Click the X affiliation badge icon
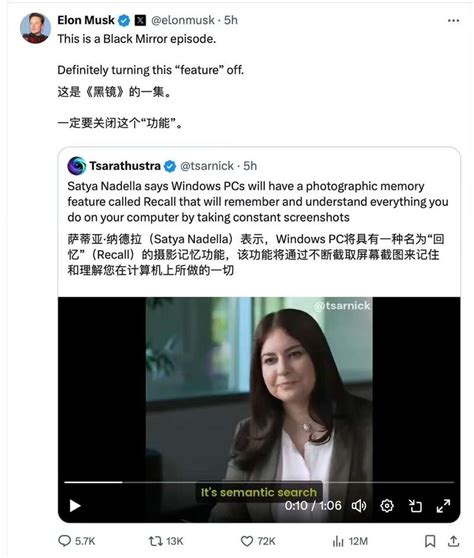The width and height of the screenshot is (474, 558). point(140,21)
